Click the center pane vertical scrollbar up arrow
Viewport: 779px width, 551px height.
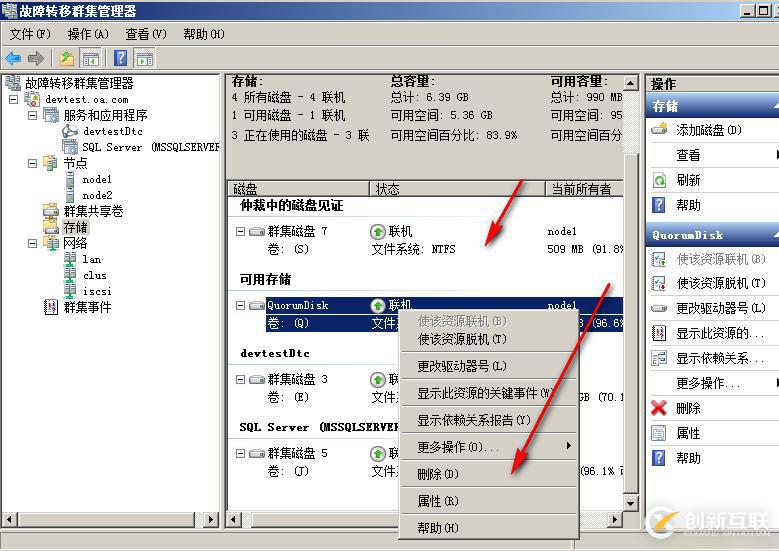[631, 83]
